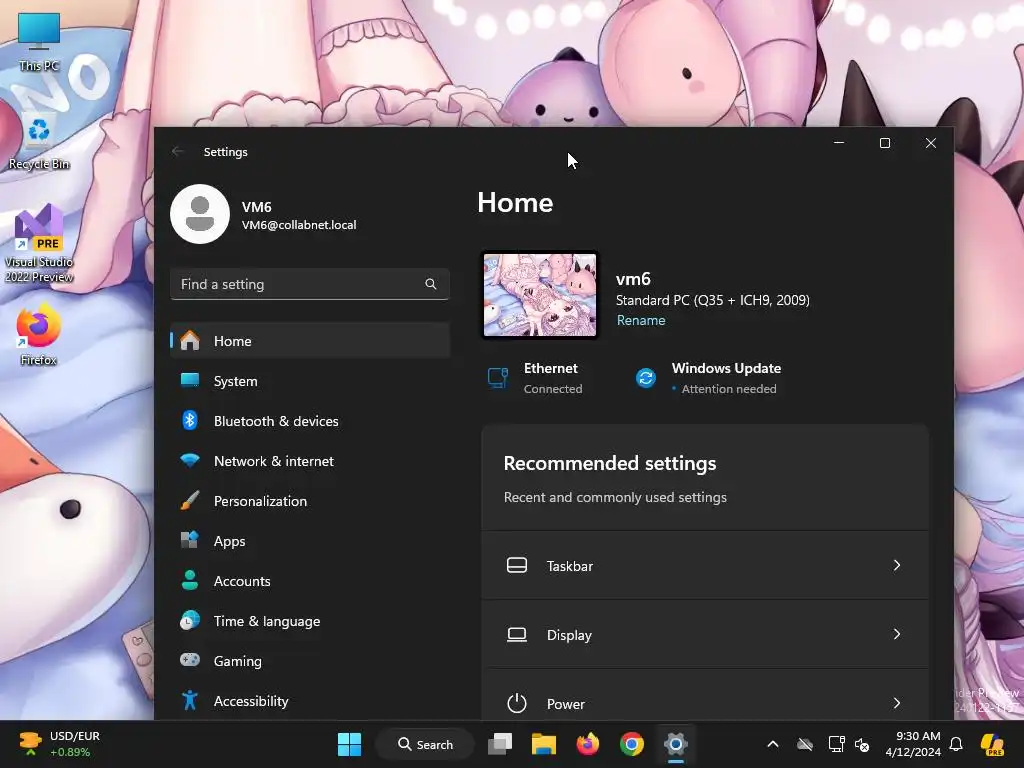Maximize the Settings window
The image size is (1024, 768).
coord(885,142)
